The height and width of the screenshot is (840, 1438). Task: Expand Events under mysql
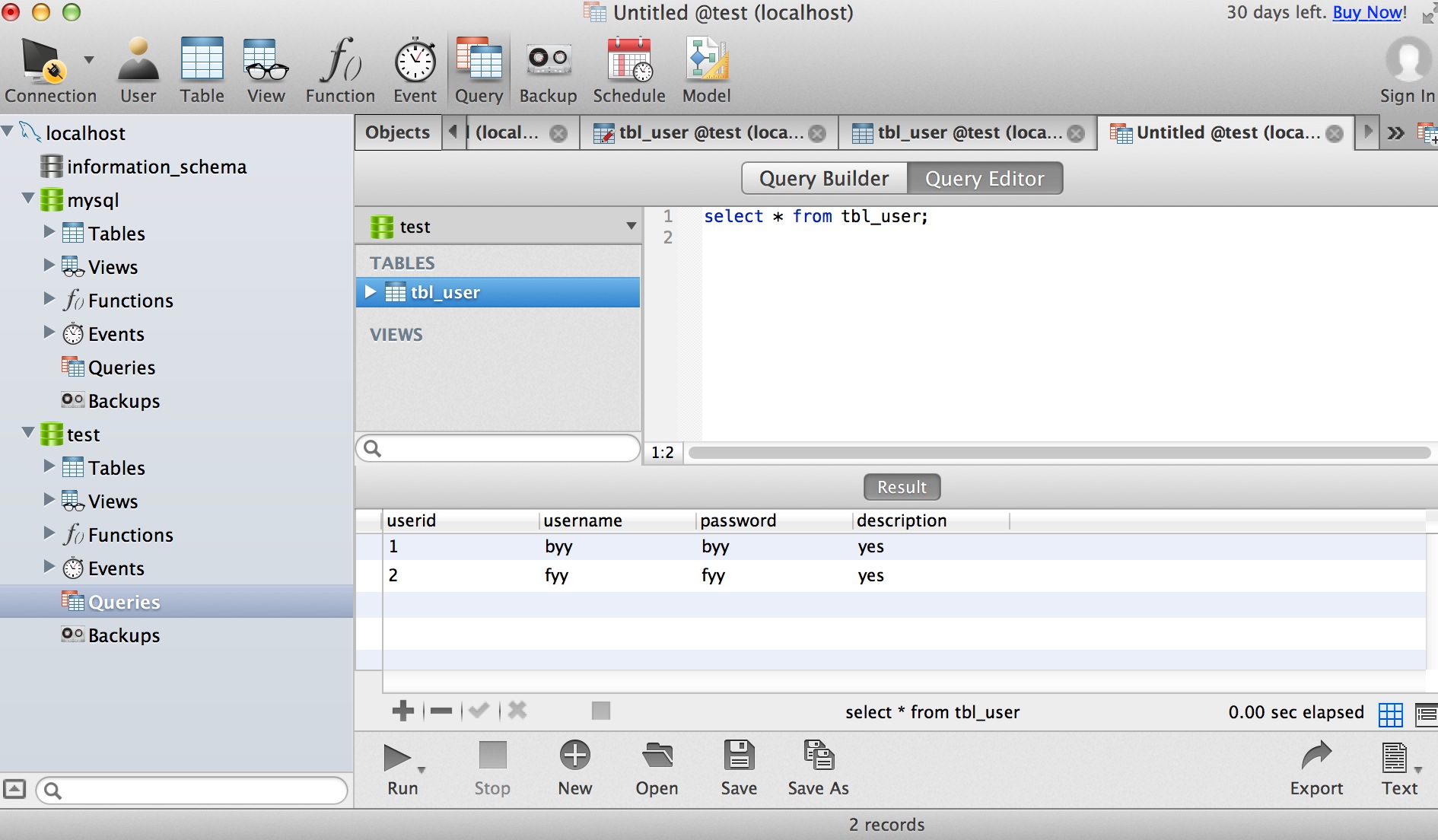click(x=49, y=332)
